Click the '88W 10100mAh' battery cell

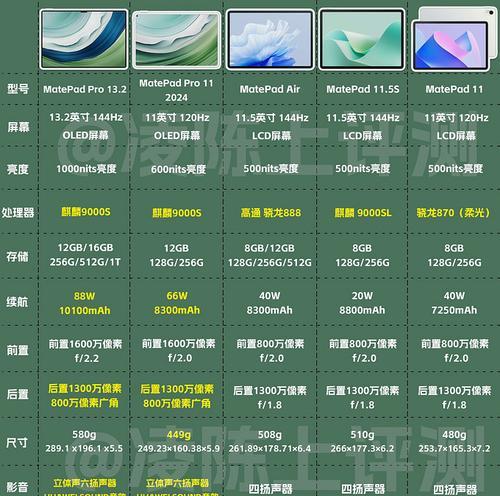(x=84, y=303)
